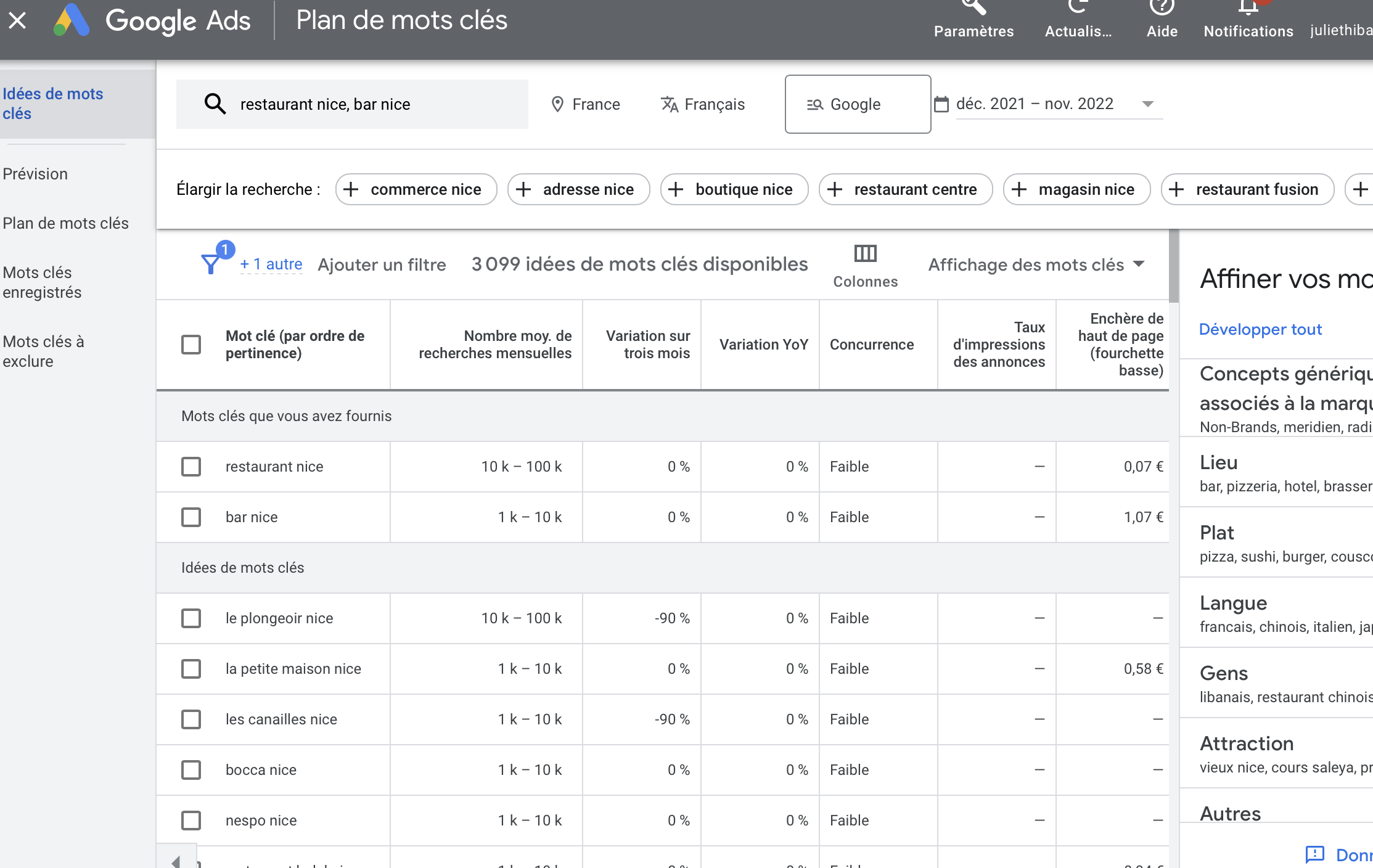Expand Développer tout in the refine panel

[x=1261, y=329]
